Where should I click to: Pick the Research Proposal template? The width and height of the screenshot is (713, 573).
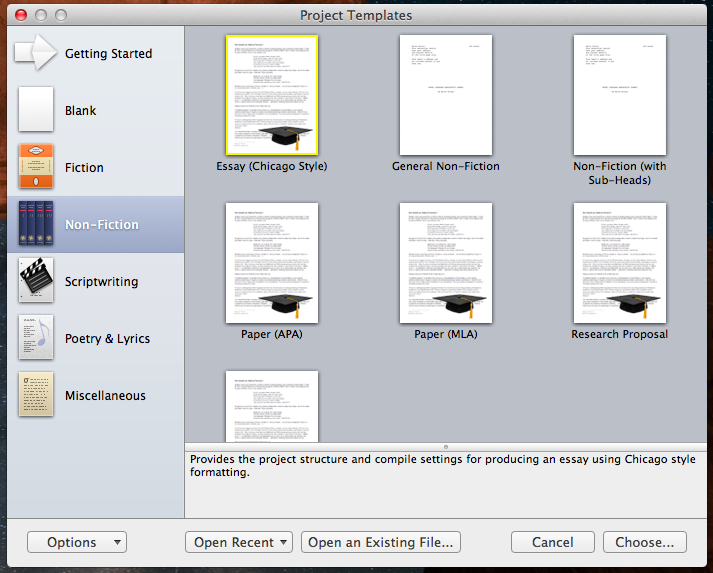coord(620,263)
